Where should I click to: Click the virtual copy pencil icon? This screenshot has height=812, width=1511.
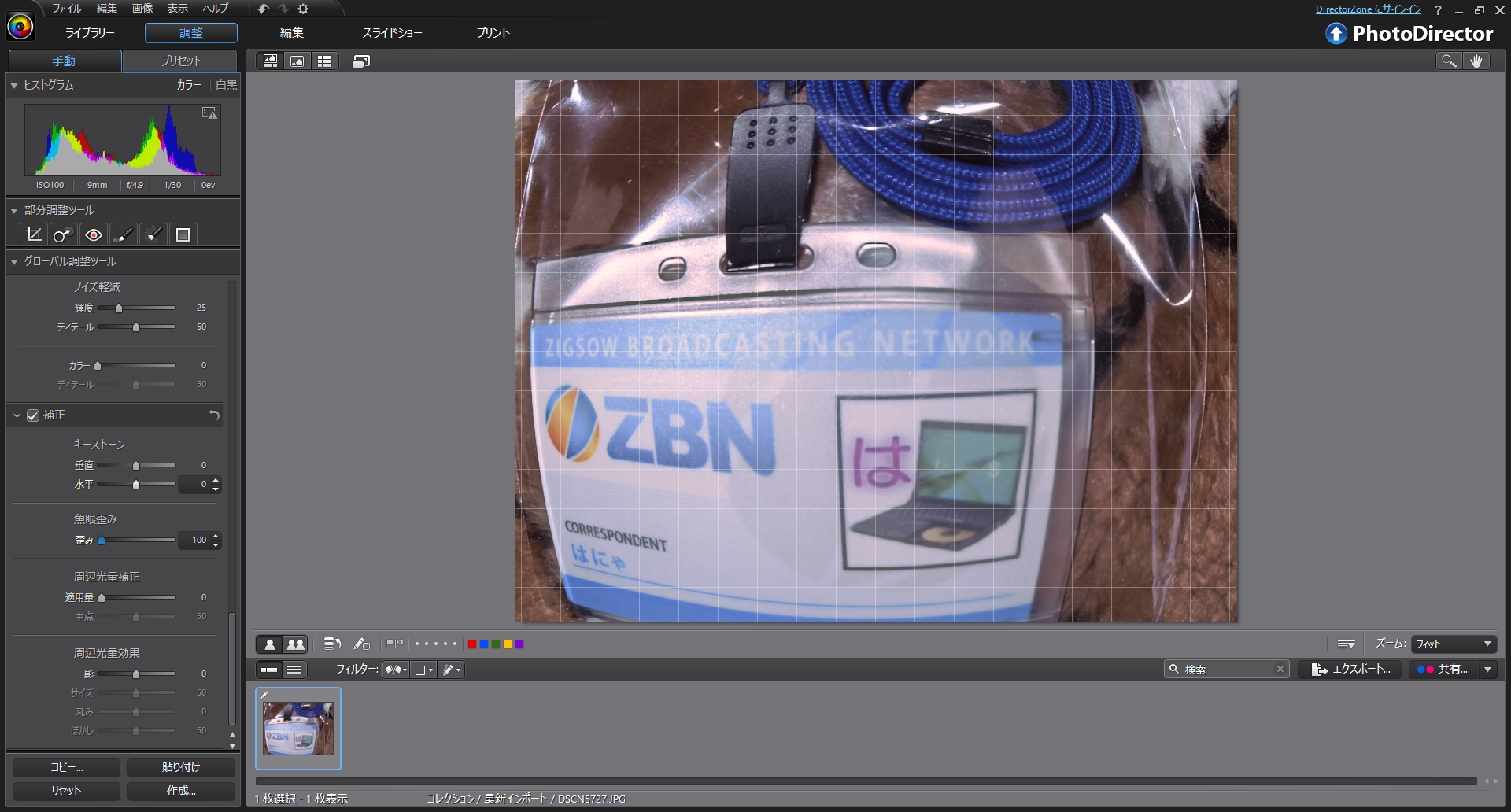361,644
